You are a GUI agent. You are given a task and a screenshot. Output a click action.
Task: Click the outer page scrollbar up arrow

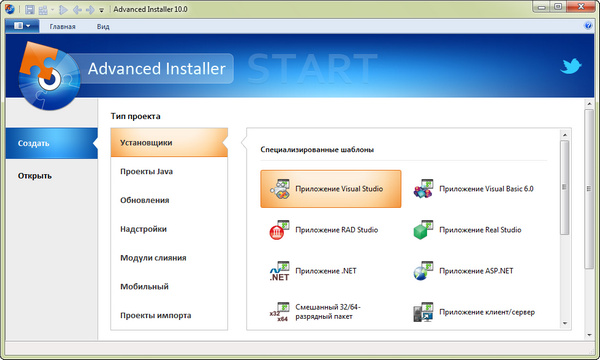[x=589, y=104]
